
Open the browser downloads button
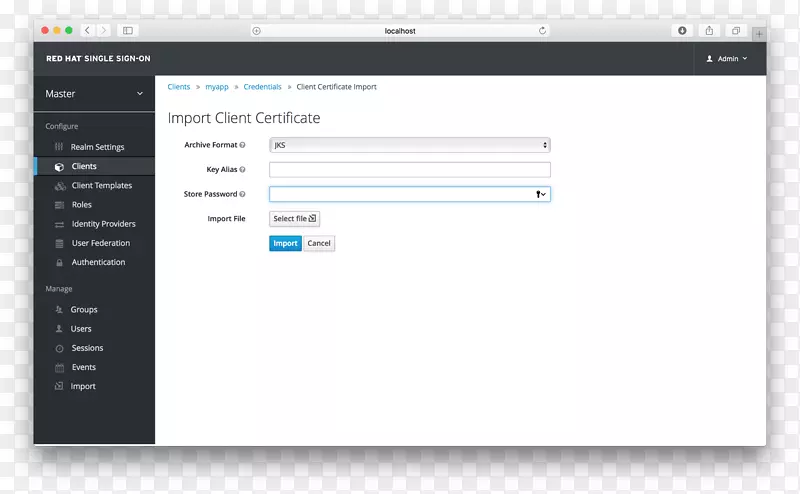coord(682,31)
